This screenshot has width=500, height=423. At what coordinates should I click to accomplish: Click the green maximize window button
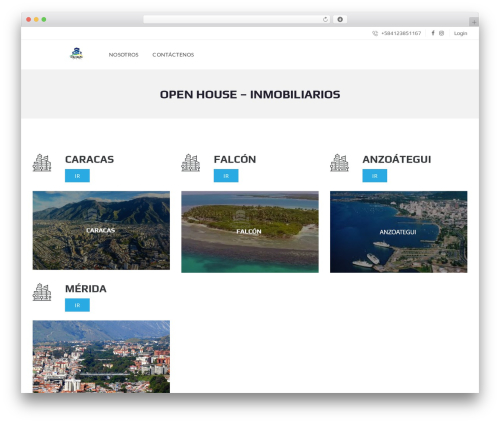[44, 19]
